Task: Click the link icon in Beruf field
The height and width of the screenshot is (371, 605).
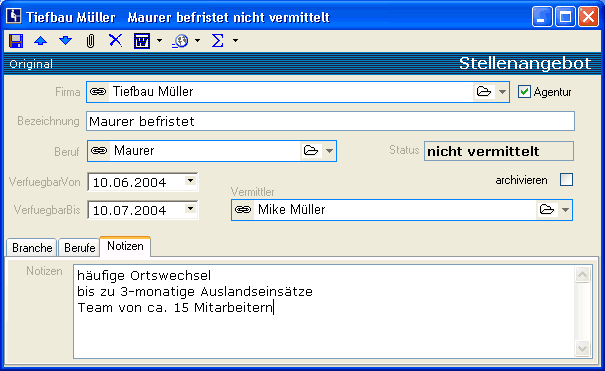Action: tap(99, 150)
